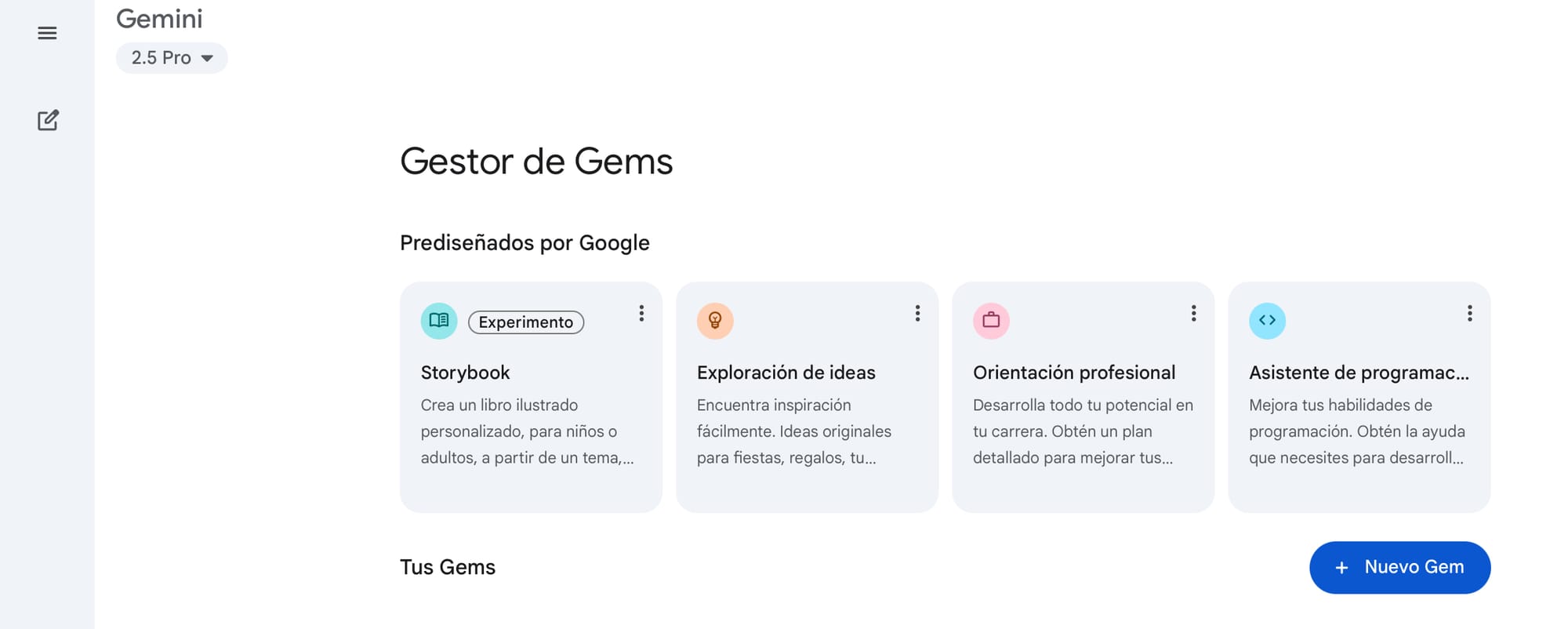Click the Experimento badge on Storybook
The height and width of the screenshot is (629, 1568).
point(526,322)
